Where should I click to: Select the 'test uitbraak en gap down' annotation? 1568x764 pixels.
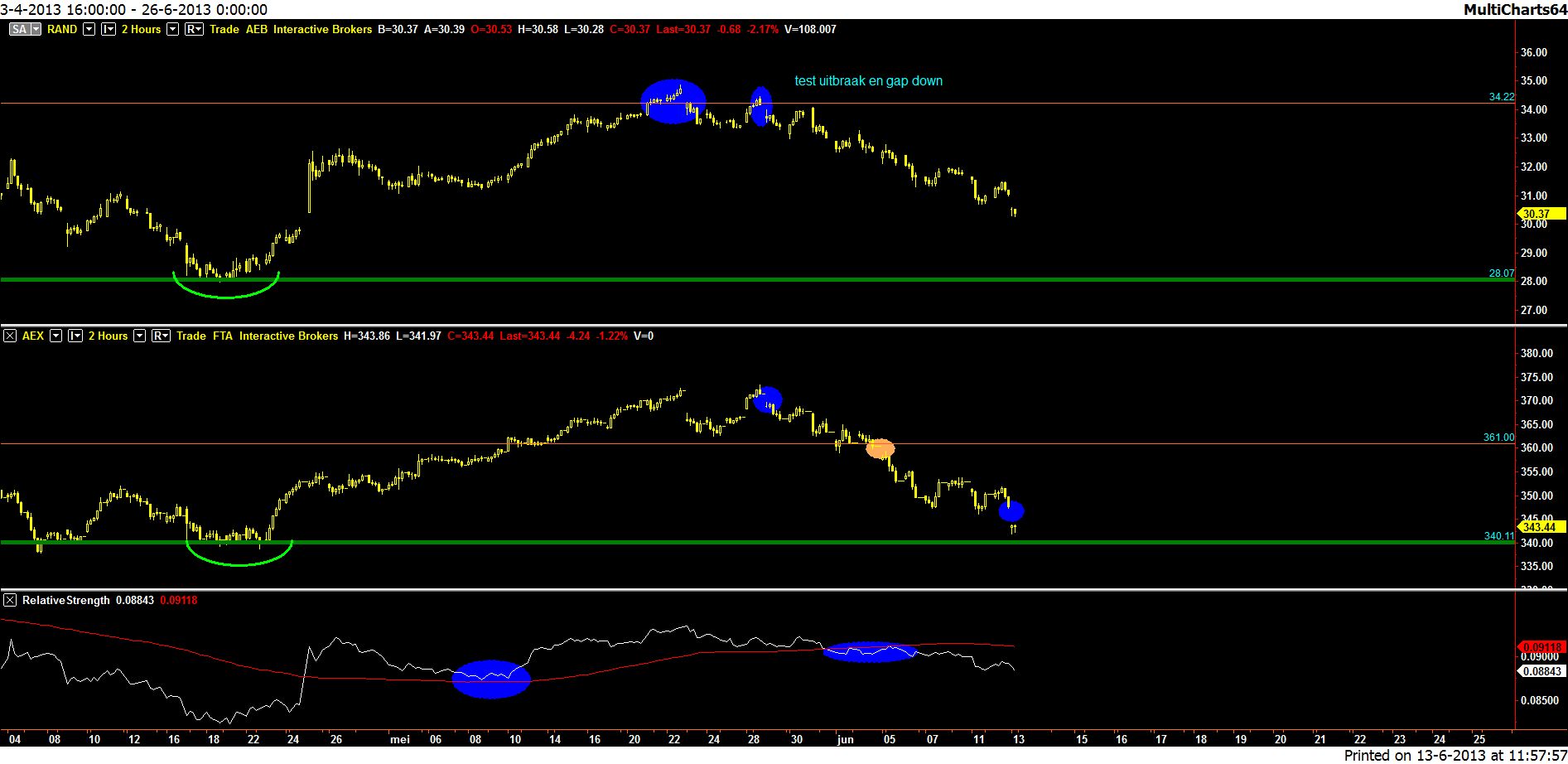pyautogui.click(x=868, y=80)
